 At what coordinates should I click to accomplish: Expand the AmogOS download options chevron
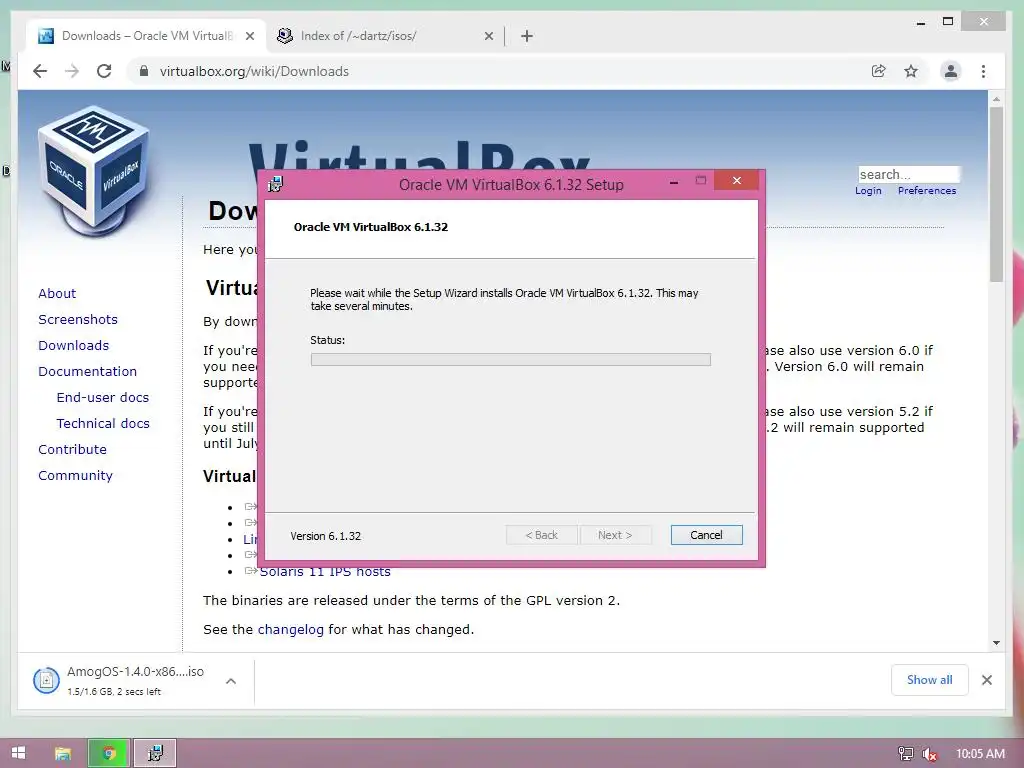pyautogui.click(x=231, y=681)
